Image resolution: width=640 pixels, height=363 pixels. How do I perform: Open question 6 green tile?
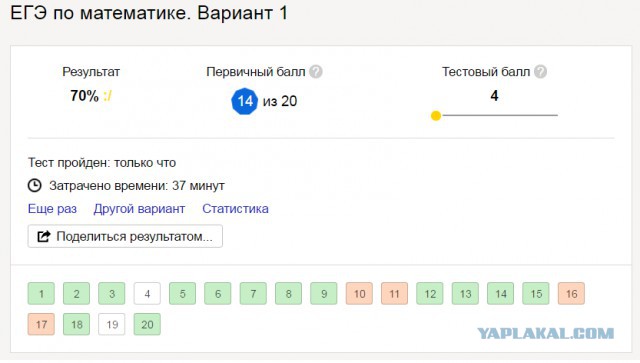point(218,294)
